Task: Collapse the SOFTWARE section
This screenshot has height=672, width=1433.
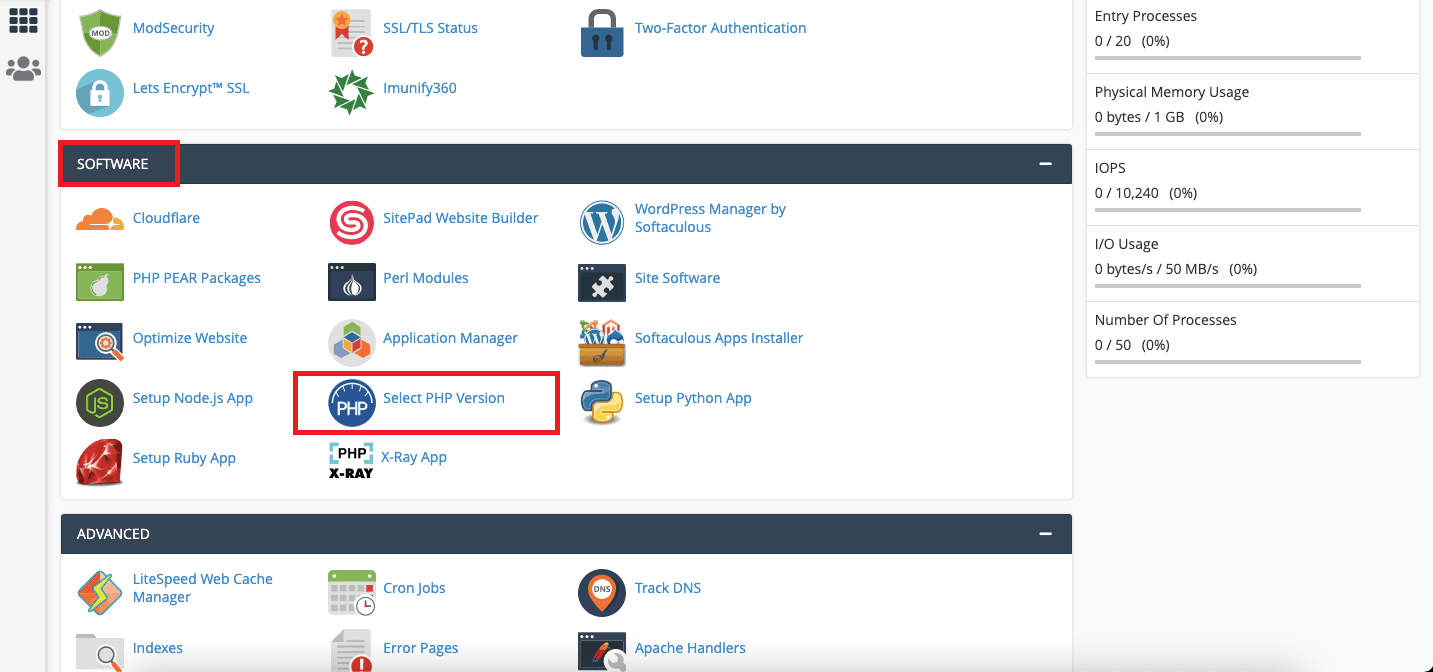Action: [1045, 162]
